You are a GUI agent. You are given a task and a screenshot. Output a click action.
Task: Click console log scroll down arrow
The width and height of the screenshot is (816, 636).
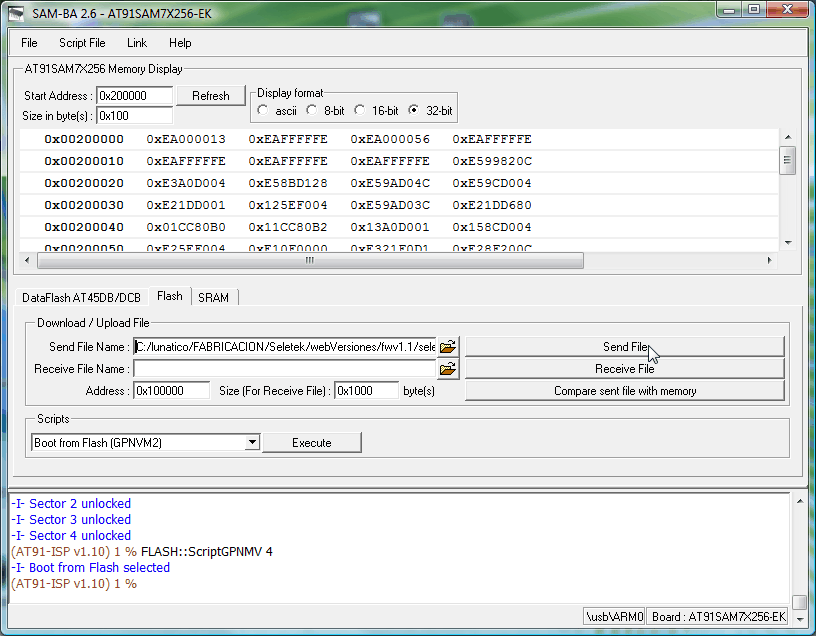point(800,619)
